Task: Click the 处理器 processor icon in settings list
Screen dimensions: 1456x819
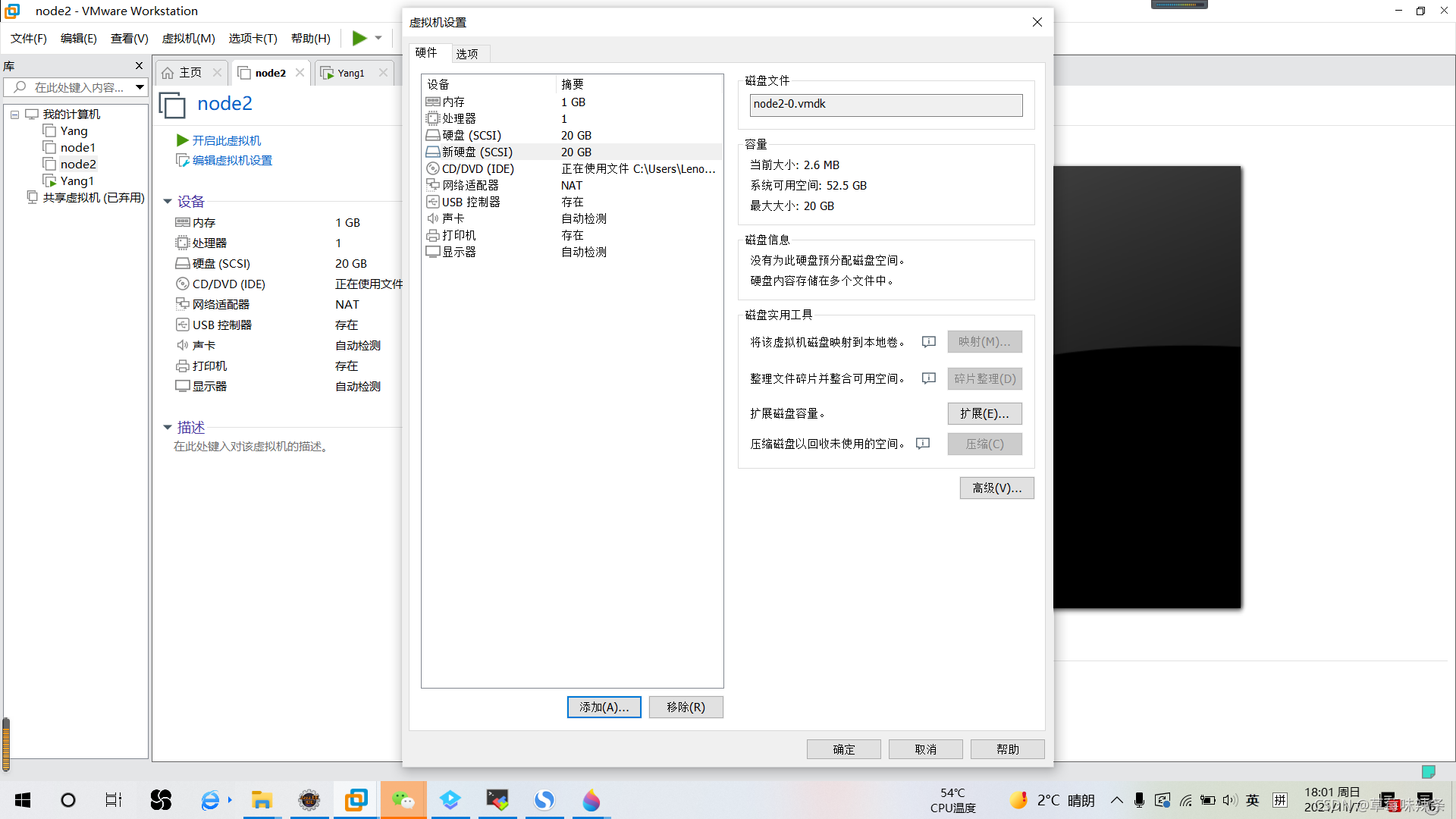Action: point(433,118)
